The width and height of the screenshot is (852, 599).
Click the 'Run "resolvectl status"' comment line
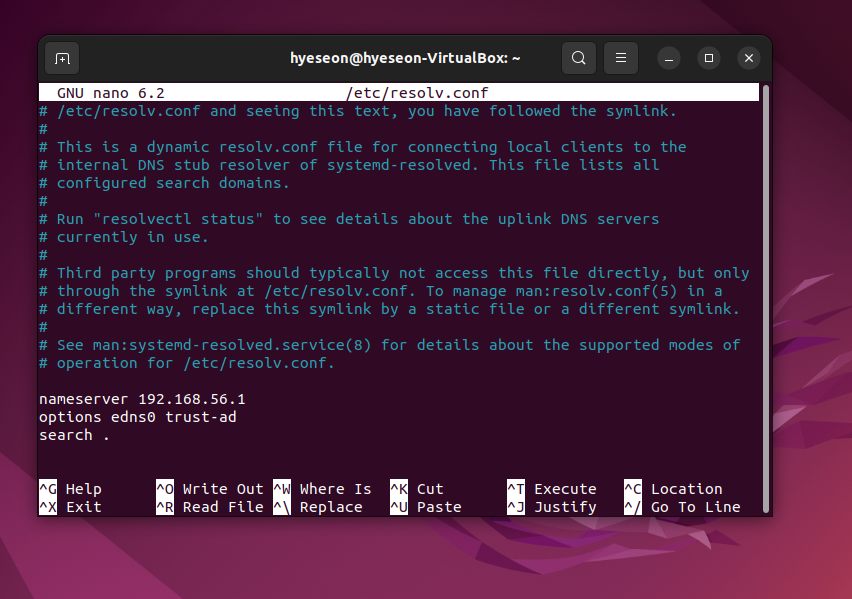tap(349, 219)
